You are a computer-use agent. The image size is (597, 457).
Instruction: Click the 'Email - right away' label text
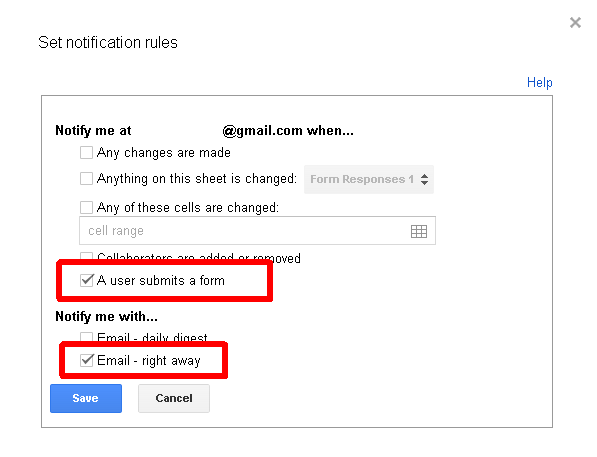(148, 360)
